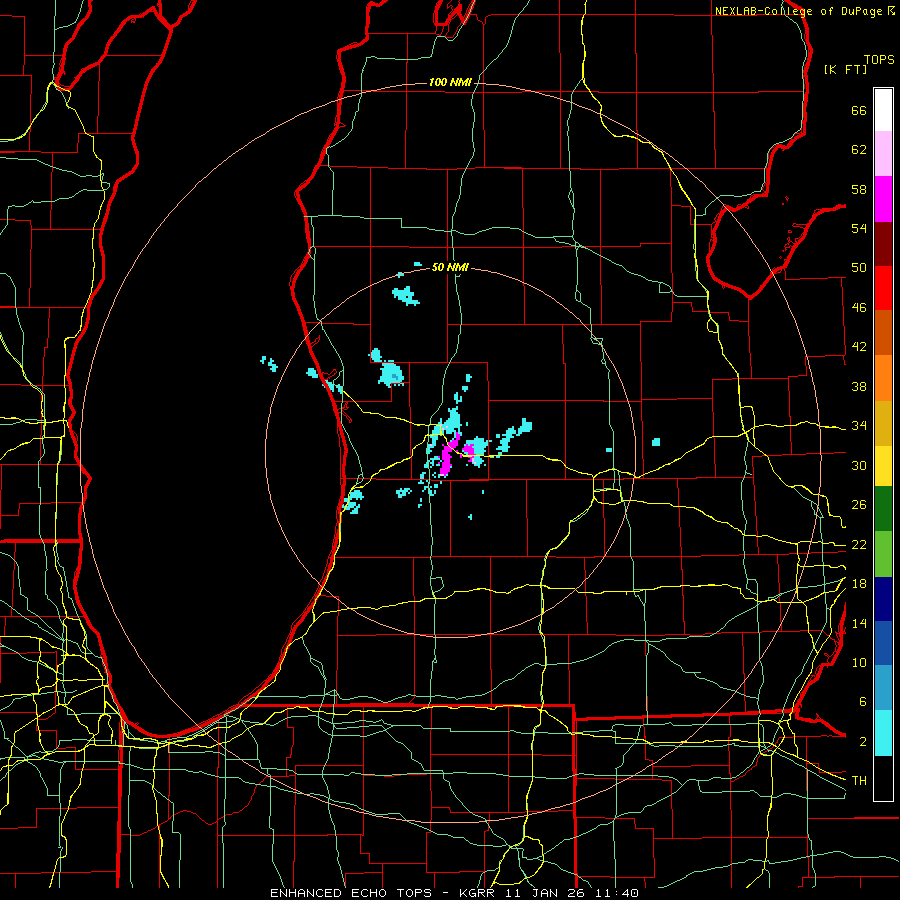
Task: Select the cyan legend swatch
Action: [x=883, y=733]
